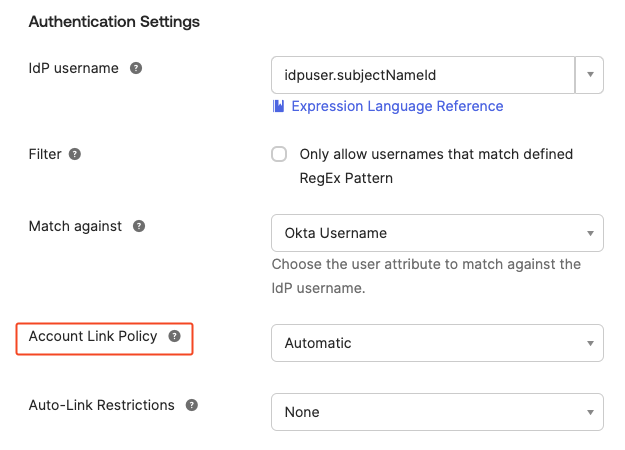Click the Authentication Settings heading
The width and height of the screenshot is (625, 450).
pyautogui.click(x=114, y=21)
